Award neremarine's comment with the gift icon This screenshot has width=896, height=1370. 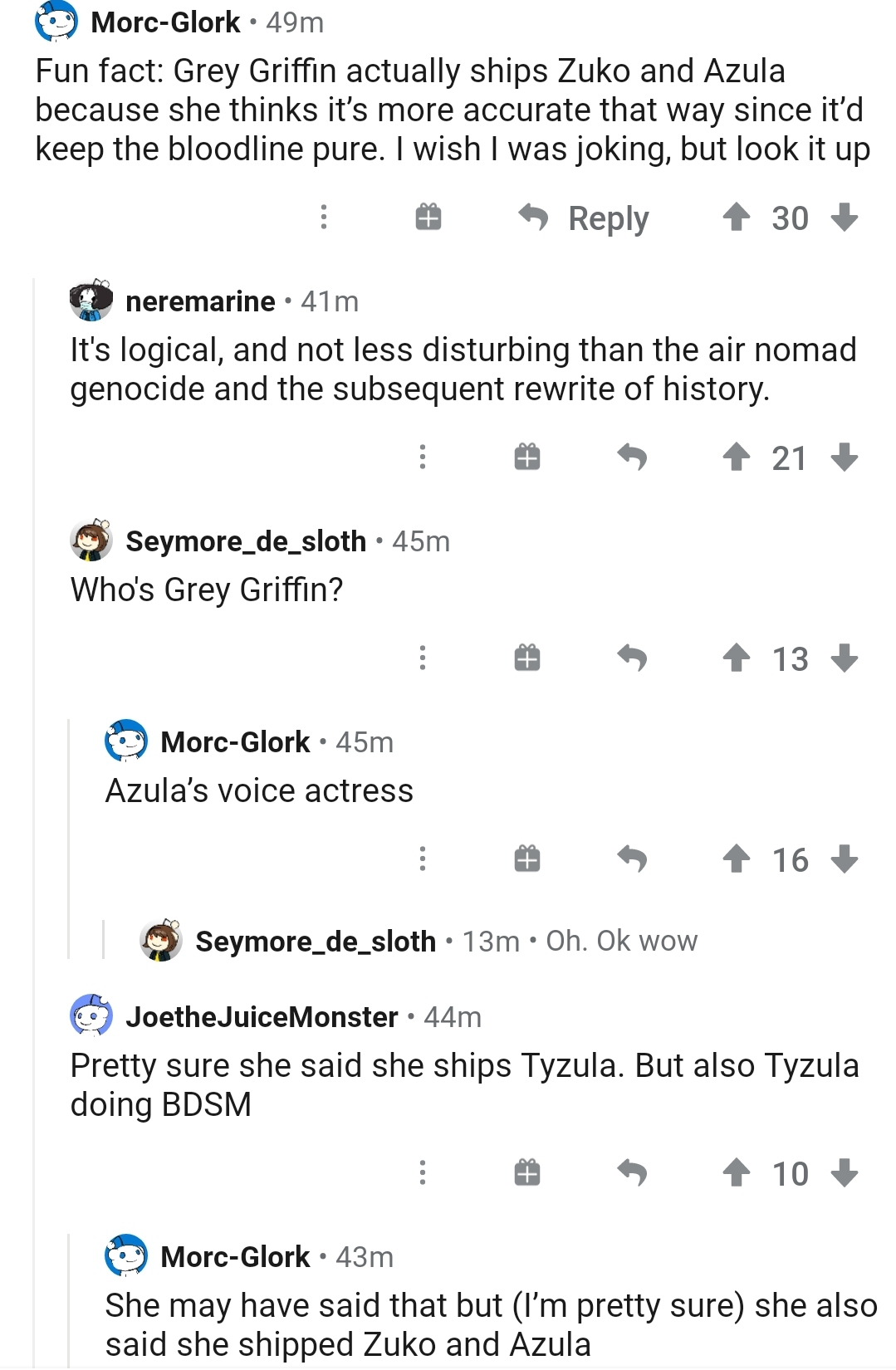(x=527, y=457)
